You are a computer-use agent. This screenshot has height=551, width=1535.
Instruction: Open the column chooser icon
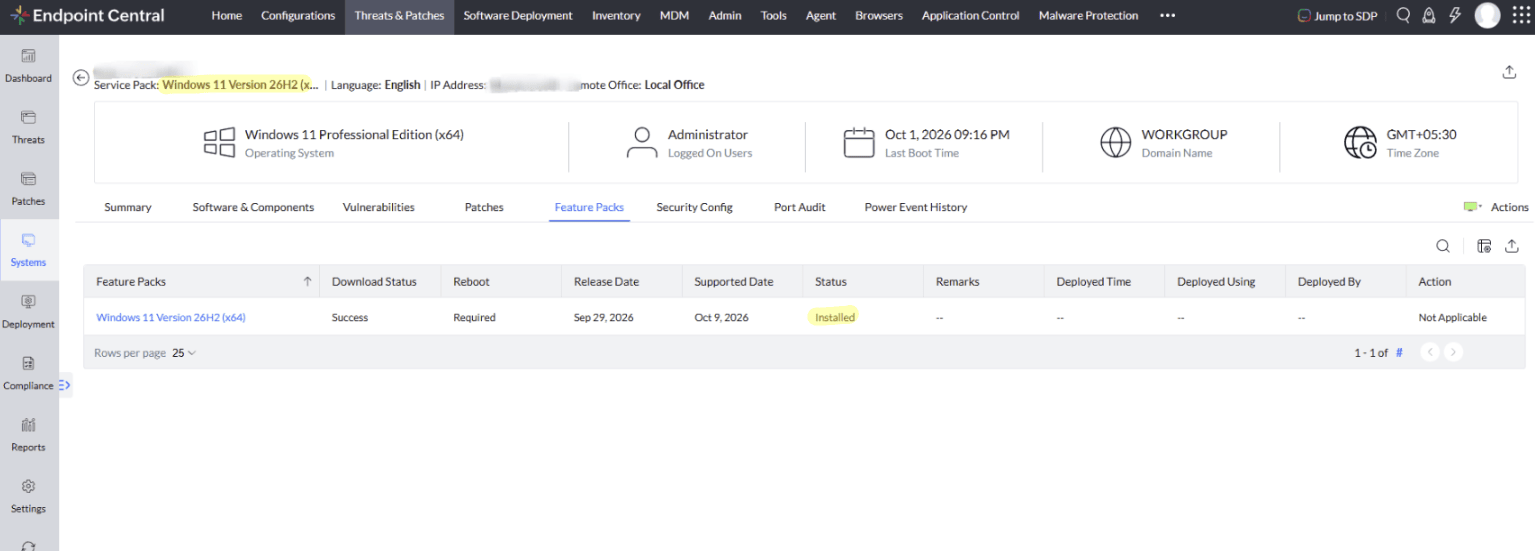click(x=1484, y=246)
